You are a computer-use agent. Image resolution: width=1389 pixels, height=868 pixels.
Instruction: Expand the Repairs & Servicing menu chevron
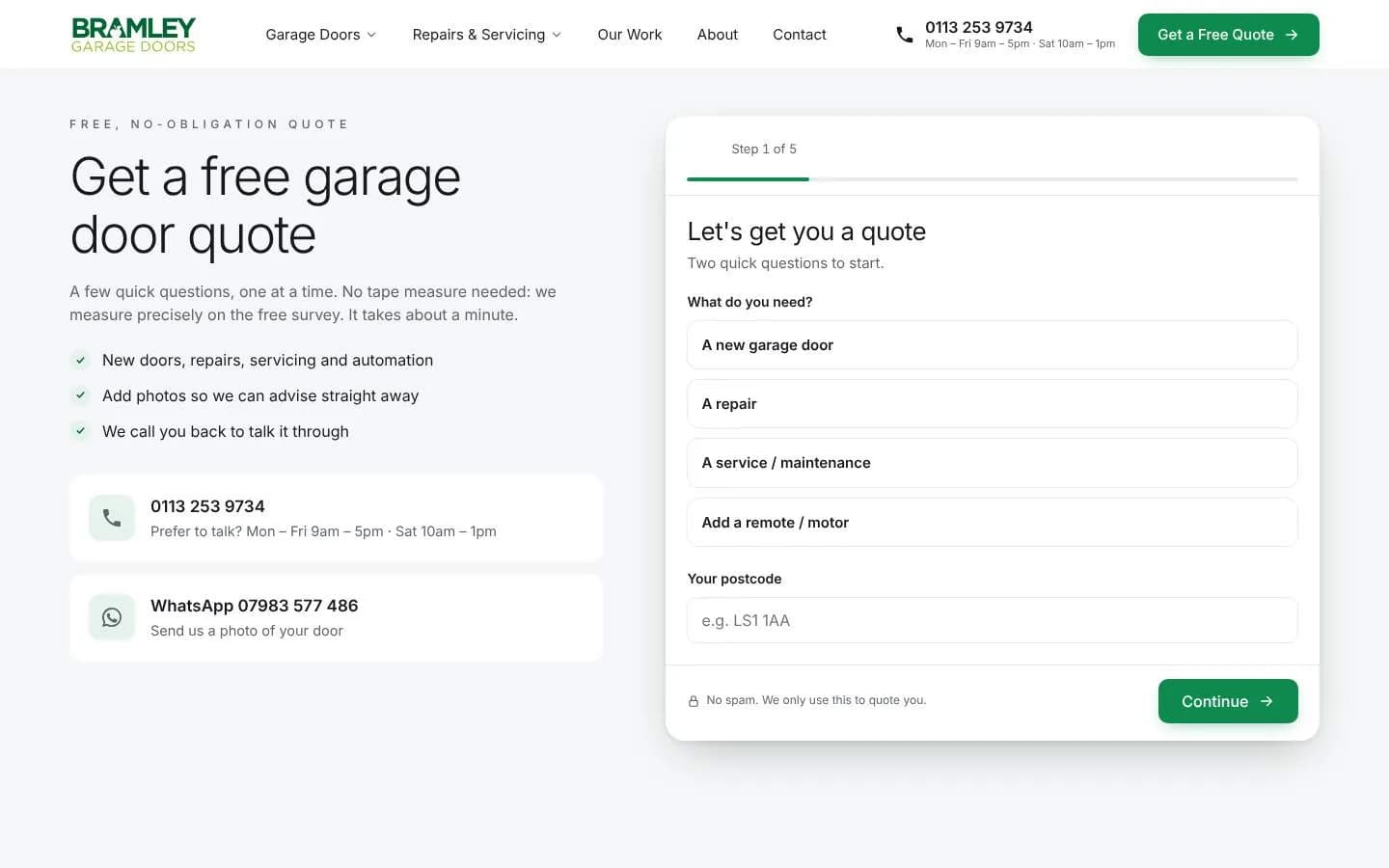pyautogui.click(x=557, y=35)
